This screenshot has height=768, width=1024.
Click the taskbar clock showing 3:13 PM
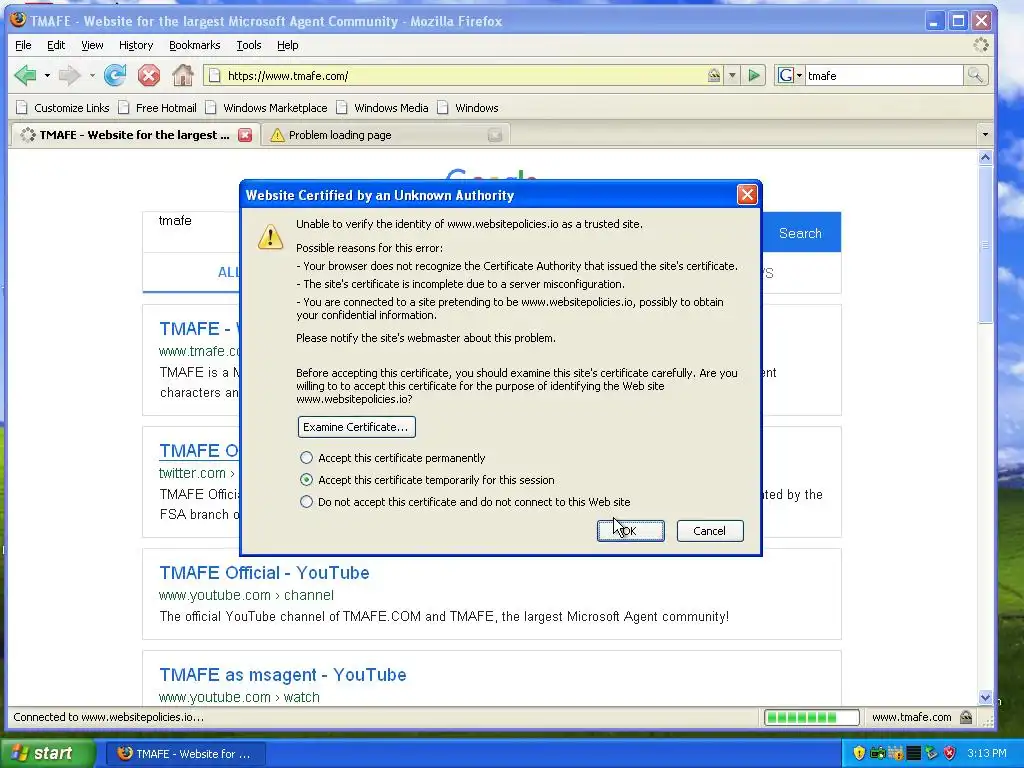click(987, 753)
